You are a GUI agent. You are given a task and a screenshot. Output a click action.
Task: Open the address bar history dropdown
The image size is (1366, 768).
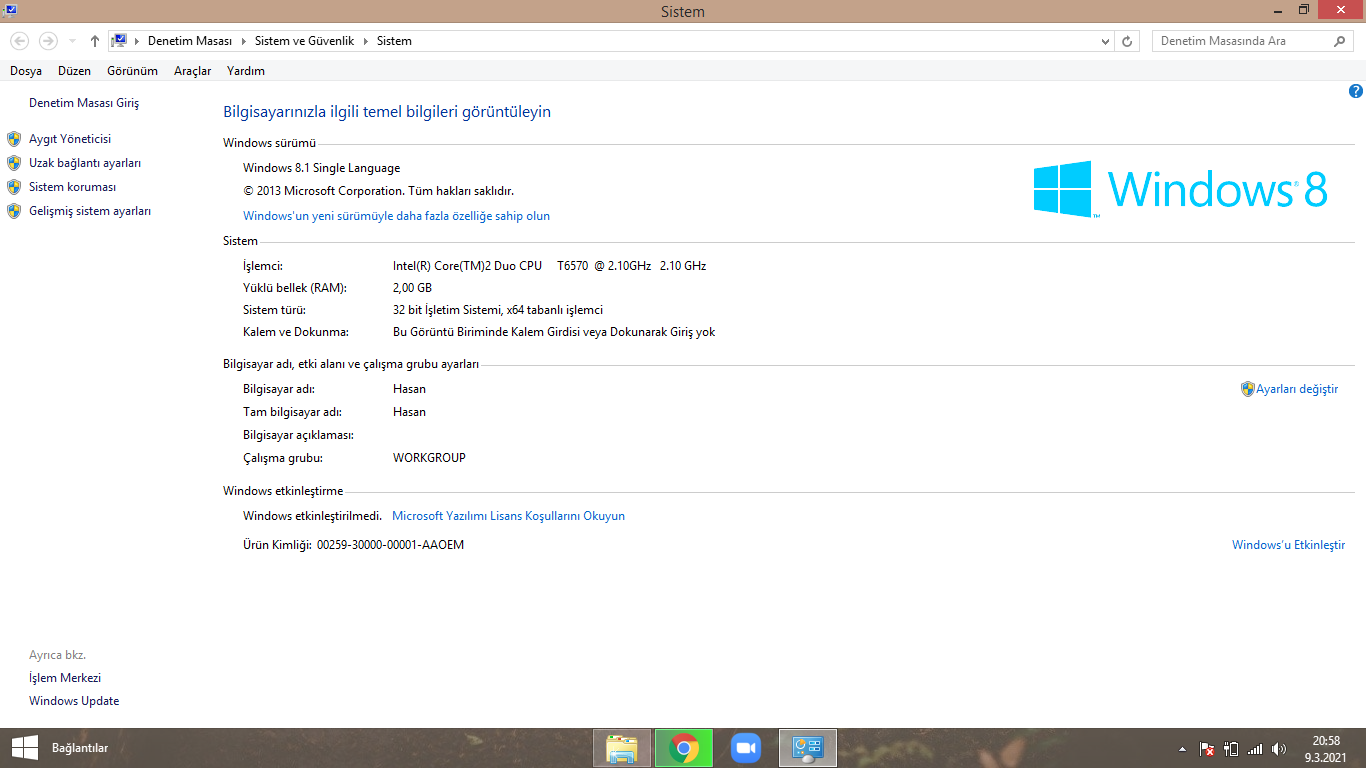tap(1105, 41)
